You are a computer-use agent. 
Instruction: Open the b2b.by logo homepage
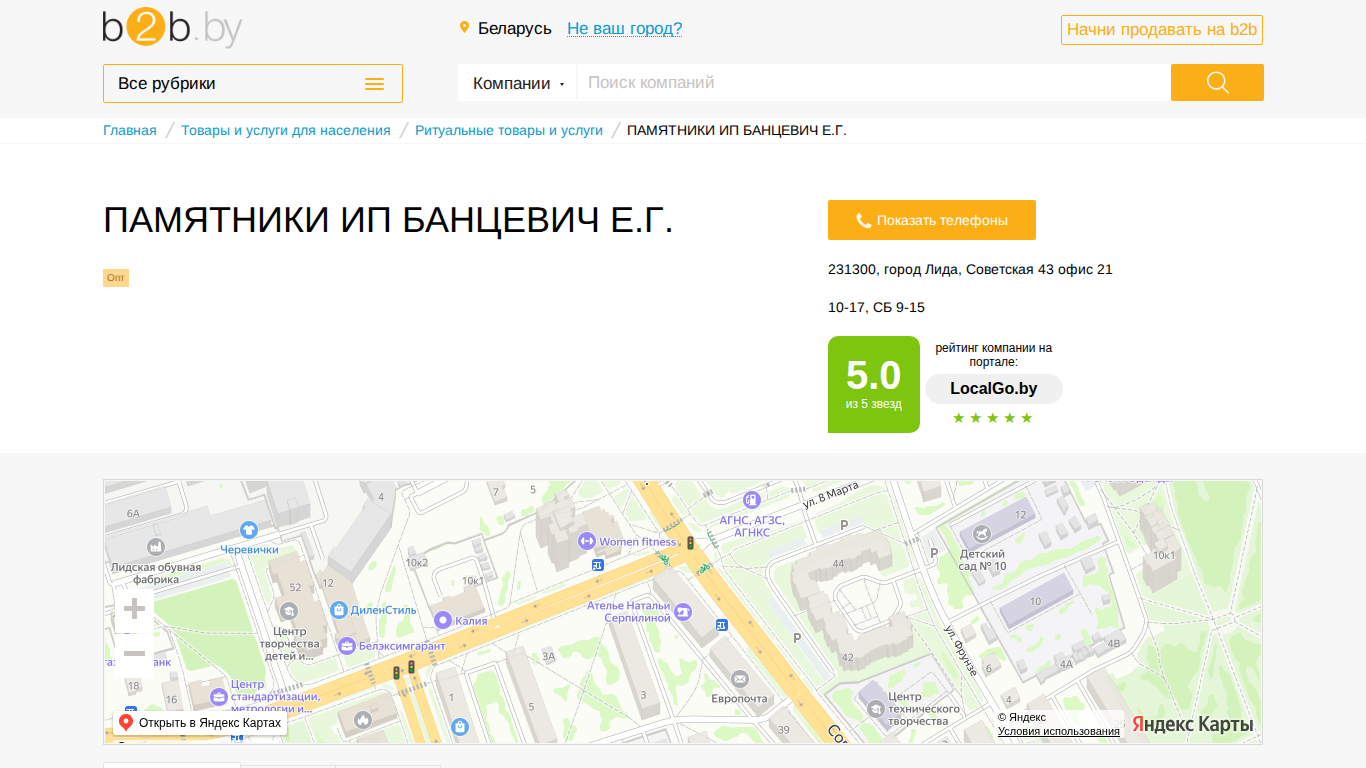172,28
